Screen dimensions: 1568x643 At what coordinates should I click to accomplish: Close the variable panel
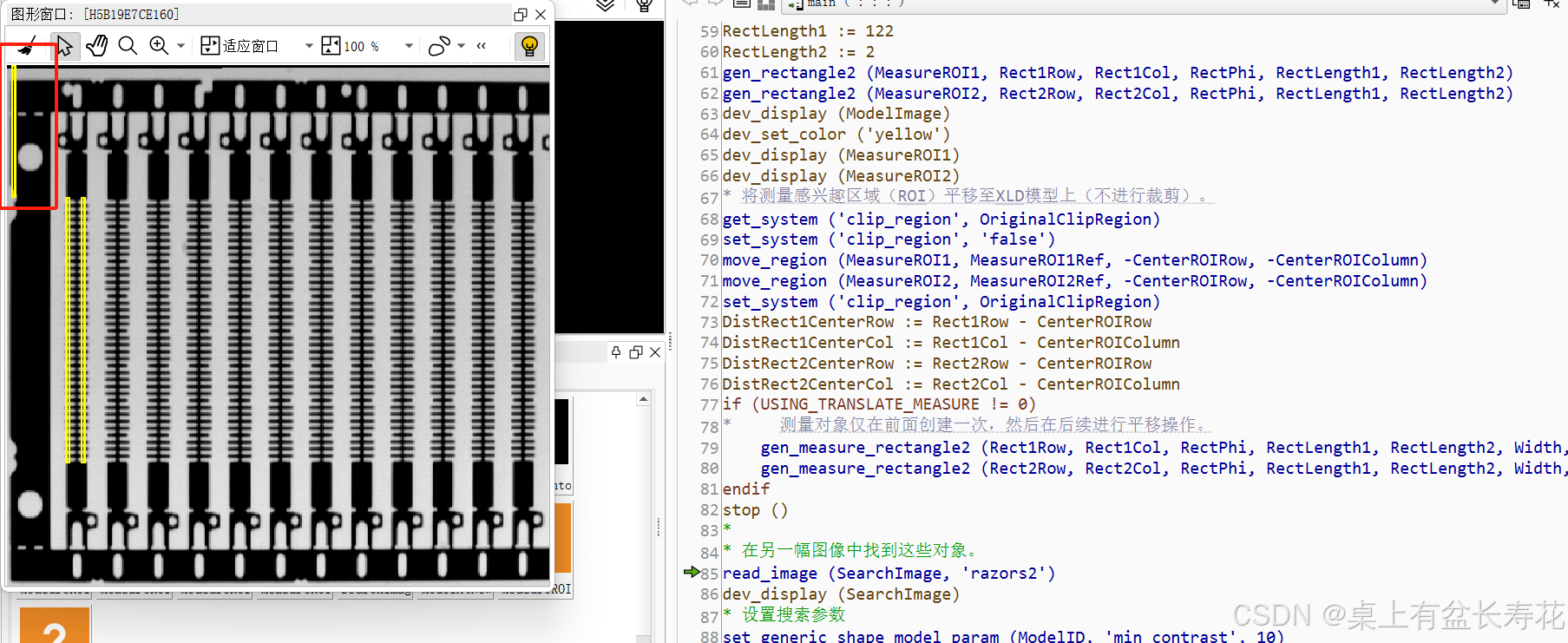tap(655, 351)
